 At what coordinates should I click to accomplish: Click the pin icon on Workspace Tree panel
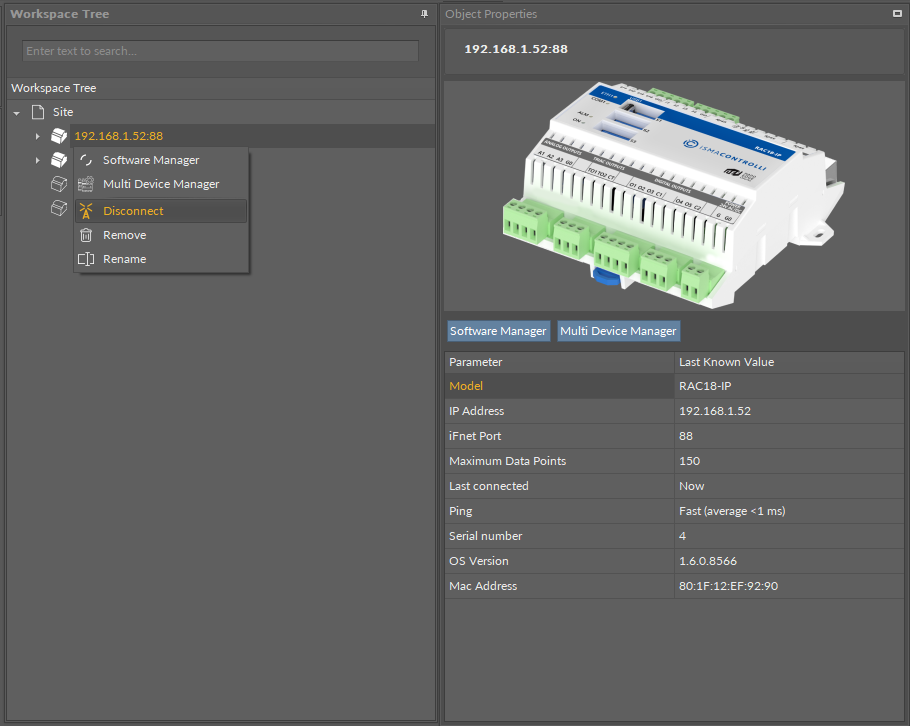[424, 14]
